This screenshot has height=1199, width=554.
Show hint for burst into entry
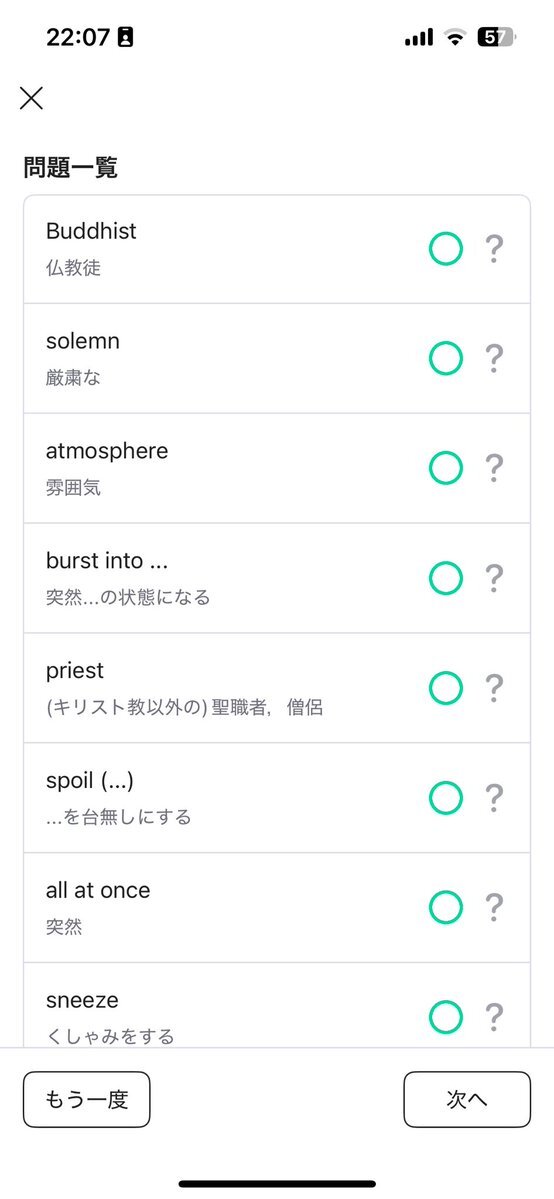pyautogui.click(x=495, y=578)
